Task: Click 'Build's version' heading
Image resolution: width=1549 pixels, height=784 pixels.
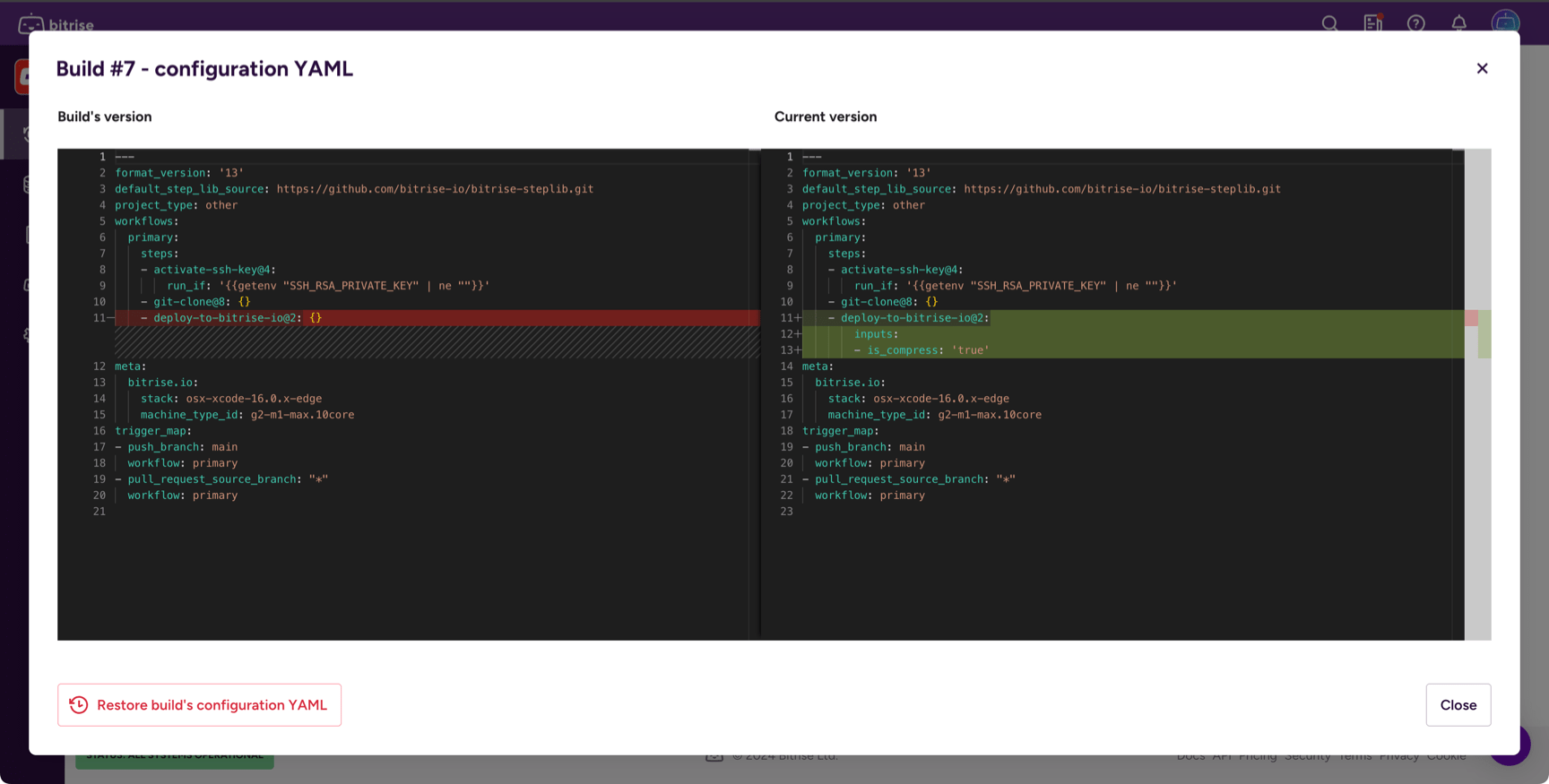Action: pyautogui.click(x=105, y=116)
